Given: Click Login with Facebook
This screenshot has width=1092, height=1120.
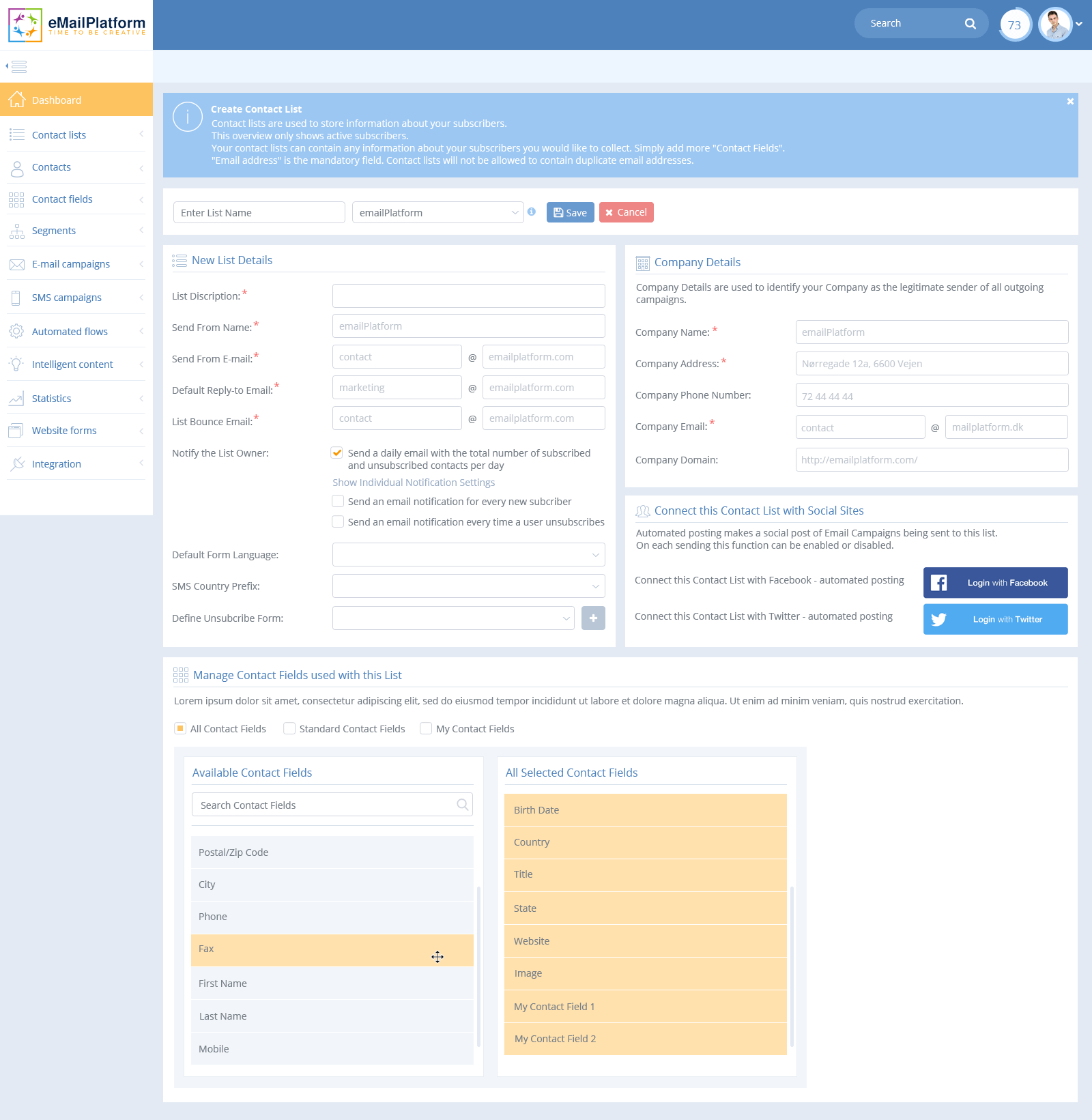Looking at the screenshot, I should tap(996, 583).
